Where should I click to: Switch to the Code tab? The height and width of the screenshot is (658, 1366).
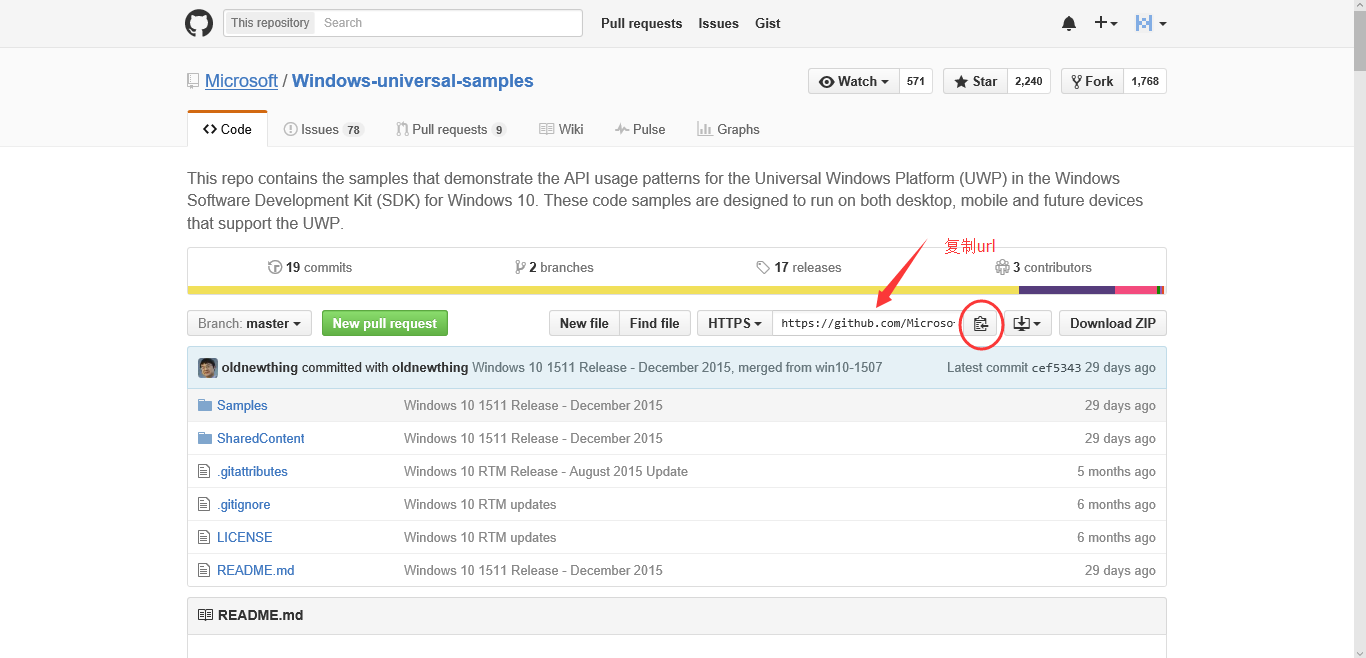click(x=227, y=129)
